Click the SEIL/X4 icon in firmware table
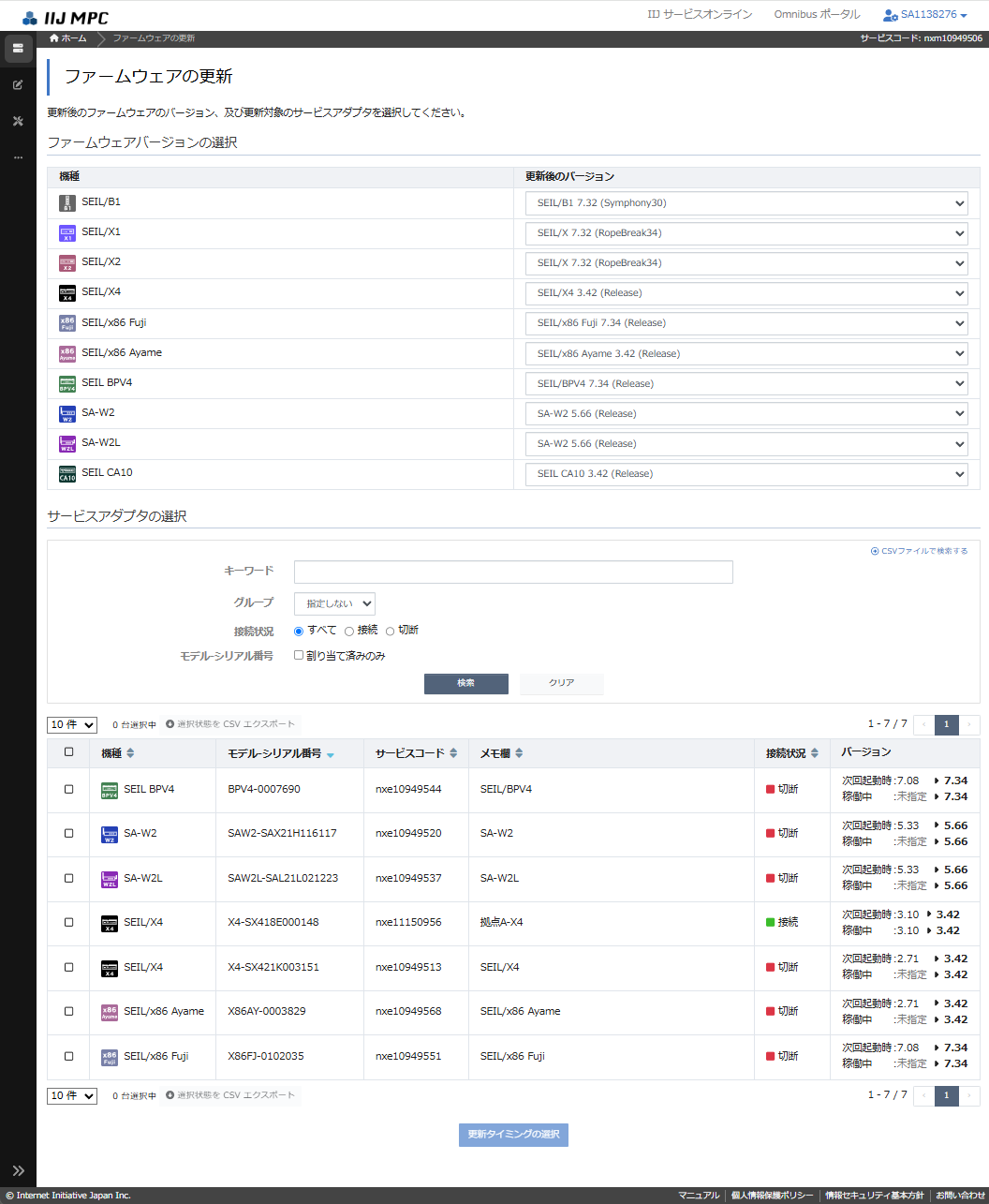This screenshot has height=1204, width=989. pyautogui.click(x=67, y=293)
